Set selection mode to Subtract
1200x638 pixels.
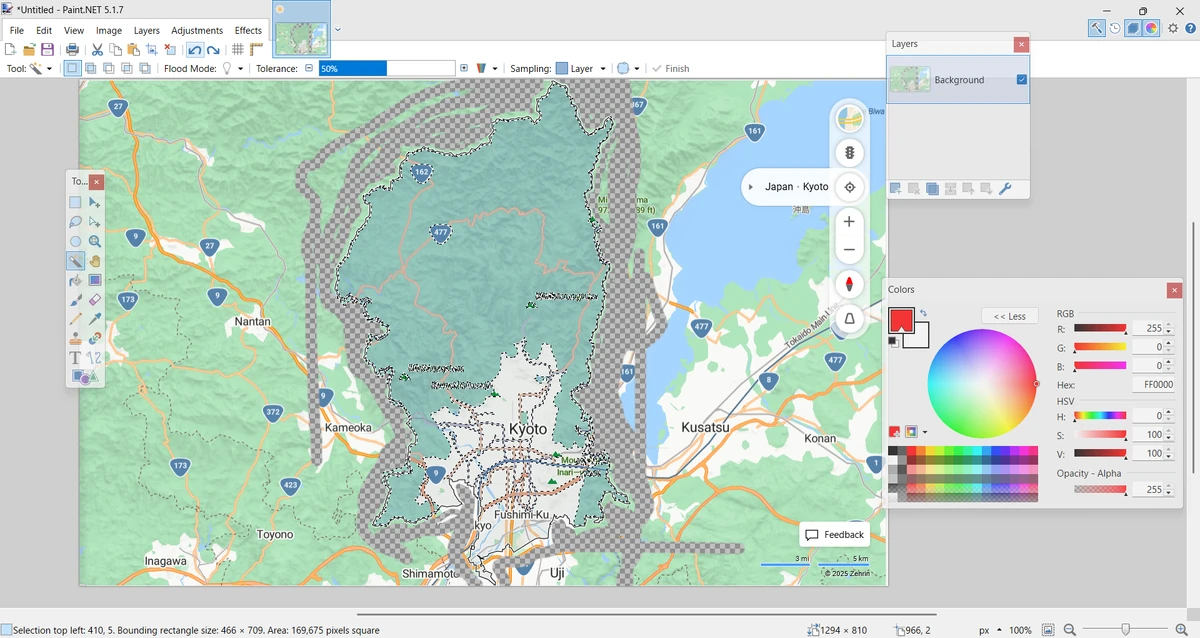[x=108, y=69]
